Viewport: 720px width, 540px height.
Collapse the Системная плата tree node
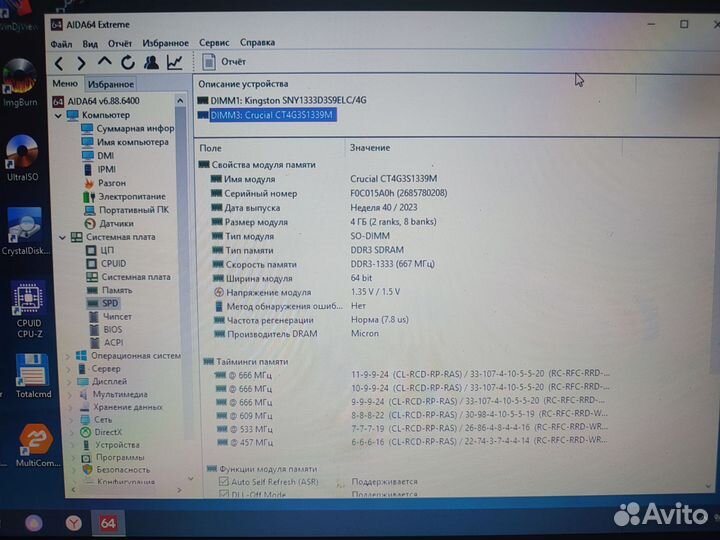62,237
